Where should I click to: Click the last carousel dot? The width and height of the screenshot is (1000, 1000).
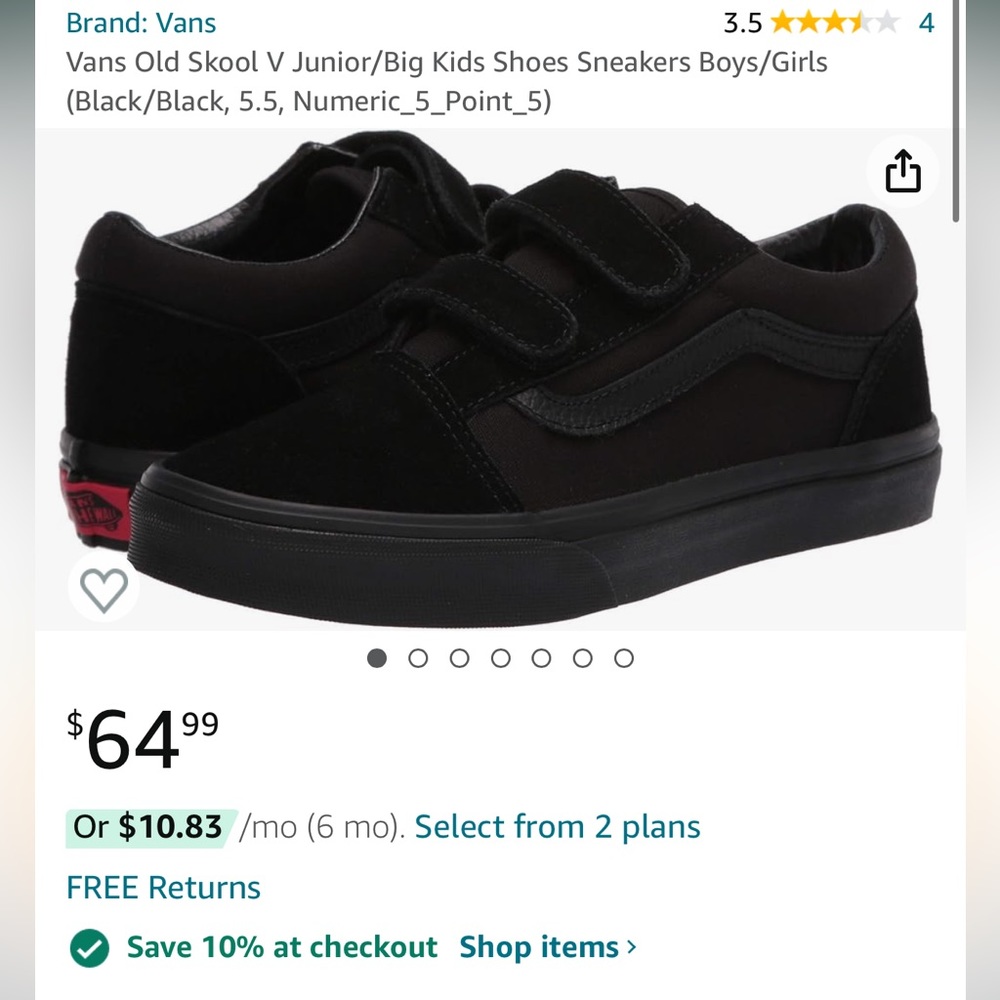point(624,658)
